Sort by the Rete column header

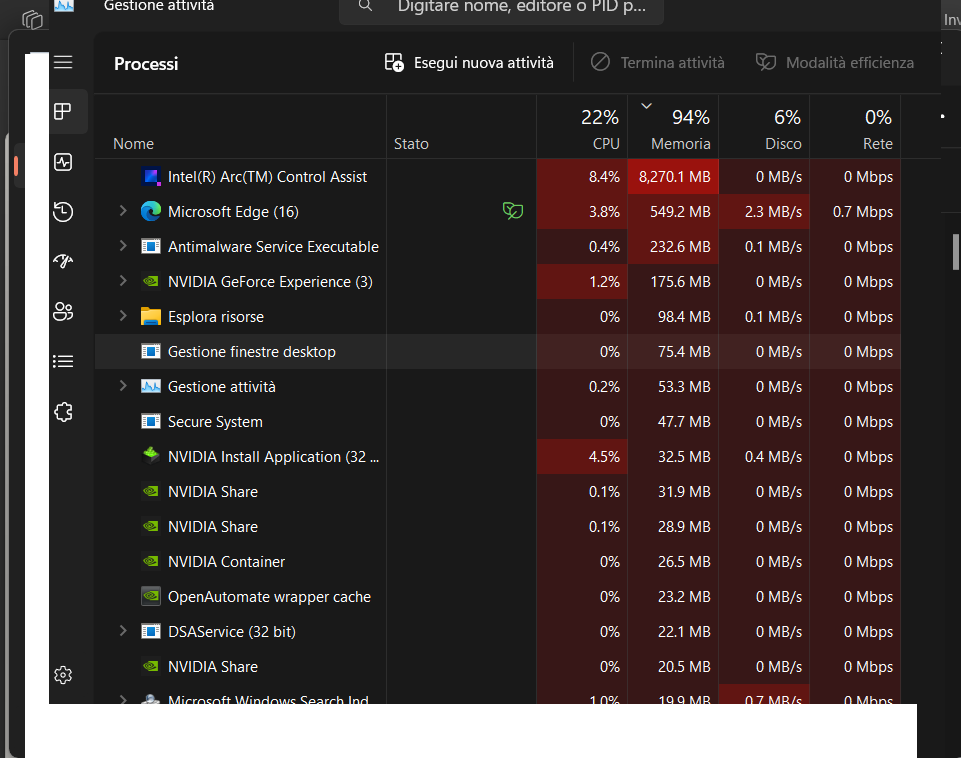pyautogui.click(x=855, y=127)
